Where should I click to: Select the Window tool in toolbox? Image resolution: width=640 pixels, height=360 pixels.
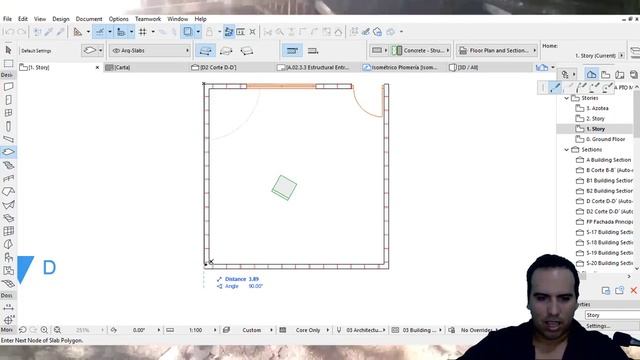[8, 113]
